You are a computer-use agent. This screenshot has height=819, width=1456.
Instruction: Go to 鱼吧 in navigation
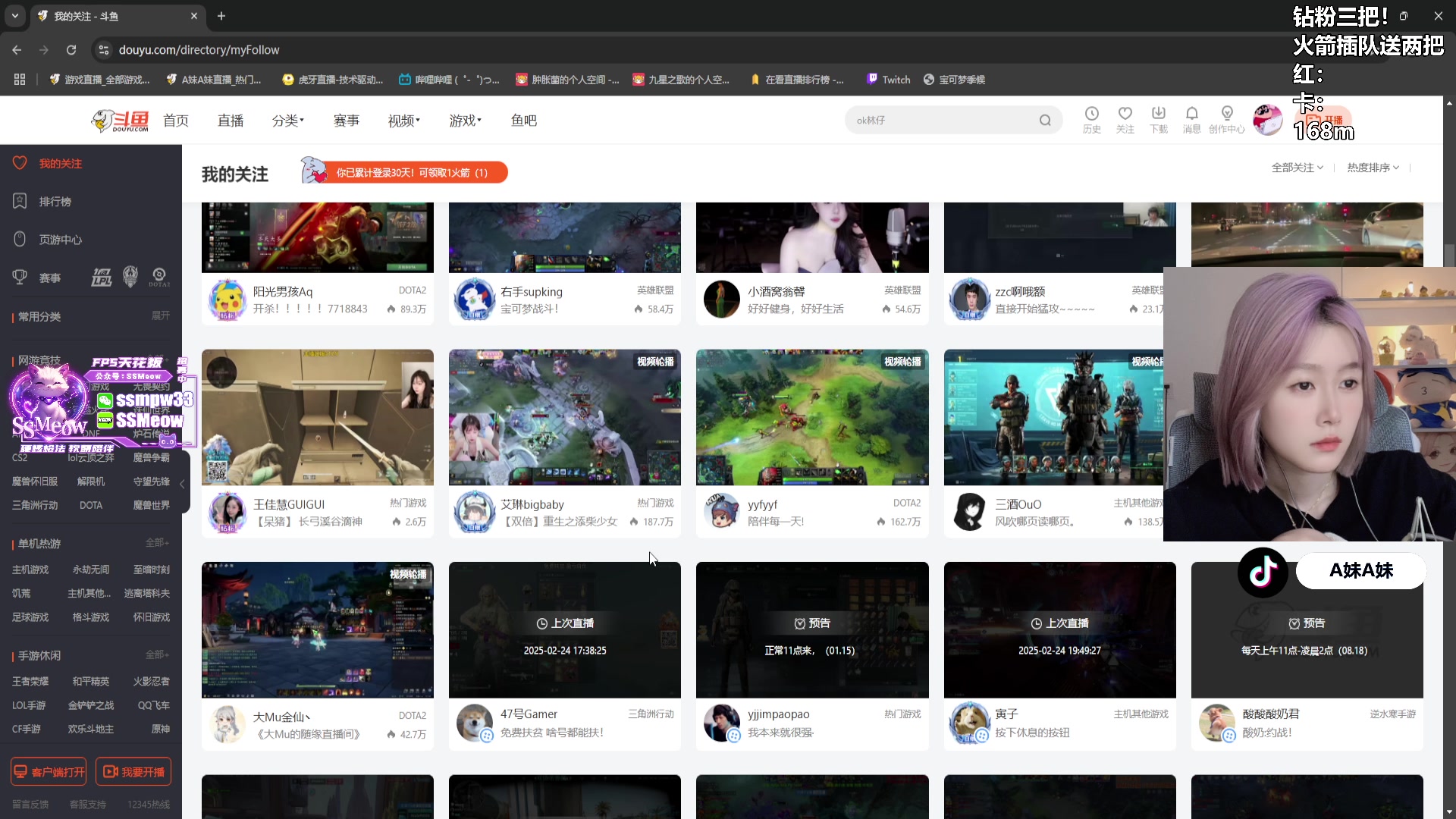pyautogui.click(x=524, y=121)
